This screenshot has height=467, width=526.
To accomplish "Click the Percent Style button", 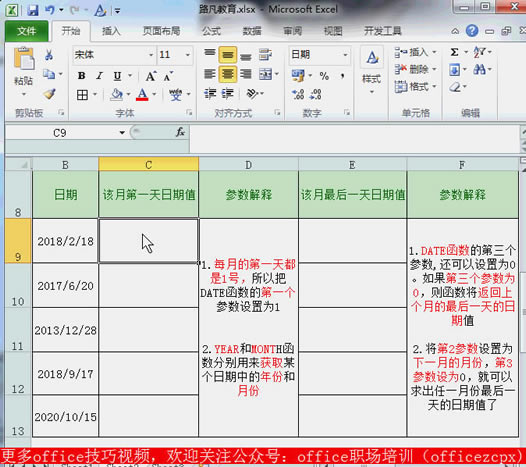I will pos(324,76).
